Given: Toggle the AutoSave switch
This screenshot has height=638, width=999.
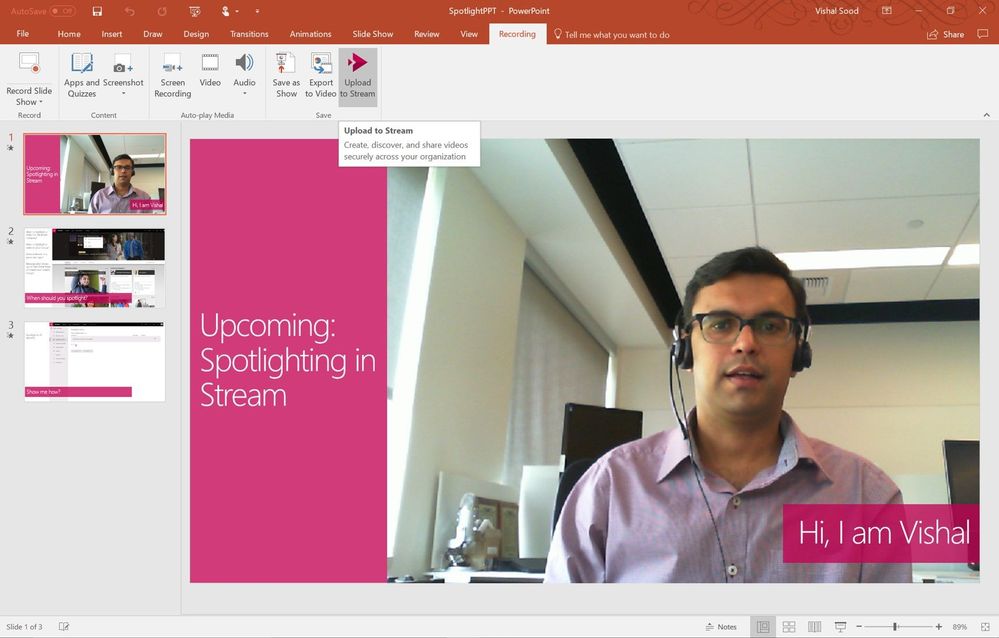Looking at the screenshot, I should [62, 11].
